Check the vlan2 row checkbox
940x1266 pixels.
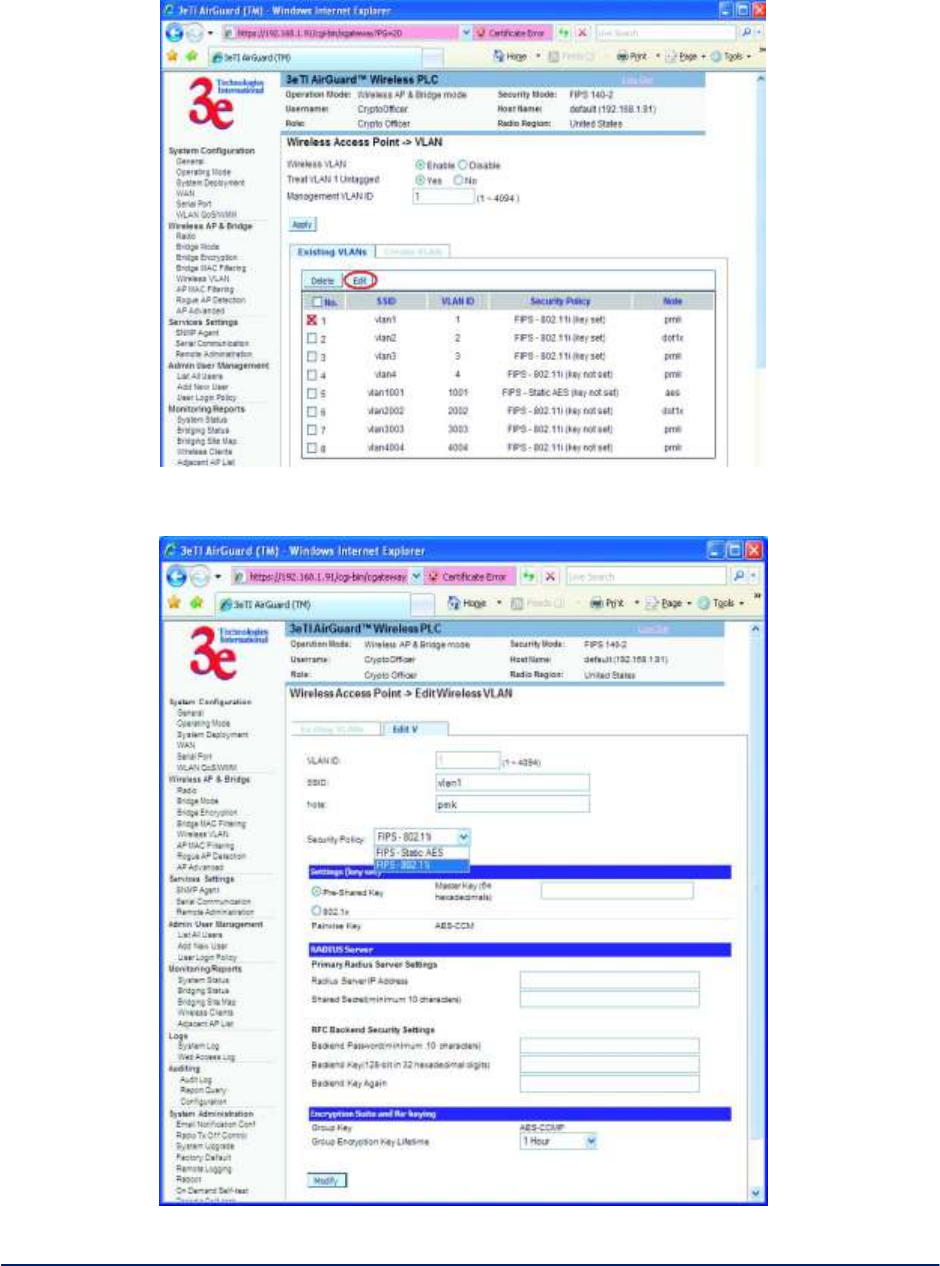click(313, 340)
